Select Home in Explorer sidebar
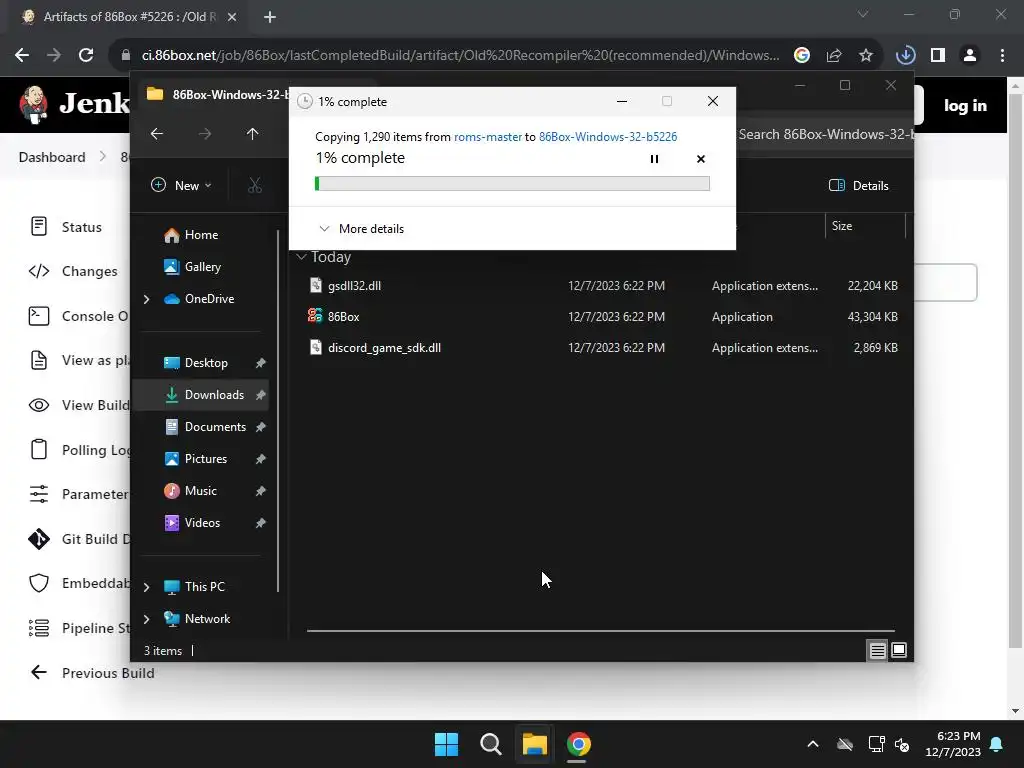 [x=201, y=235]
